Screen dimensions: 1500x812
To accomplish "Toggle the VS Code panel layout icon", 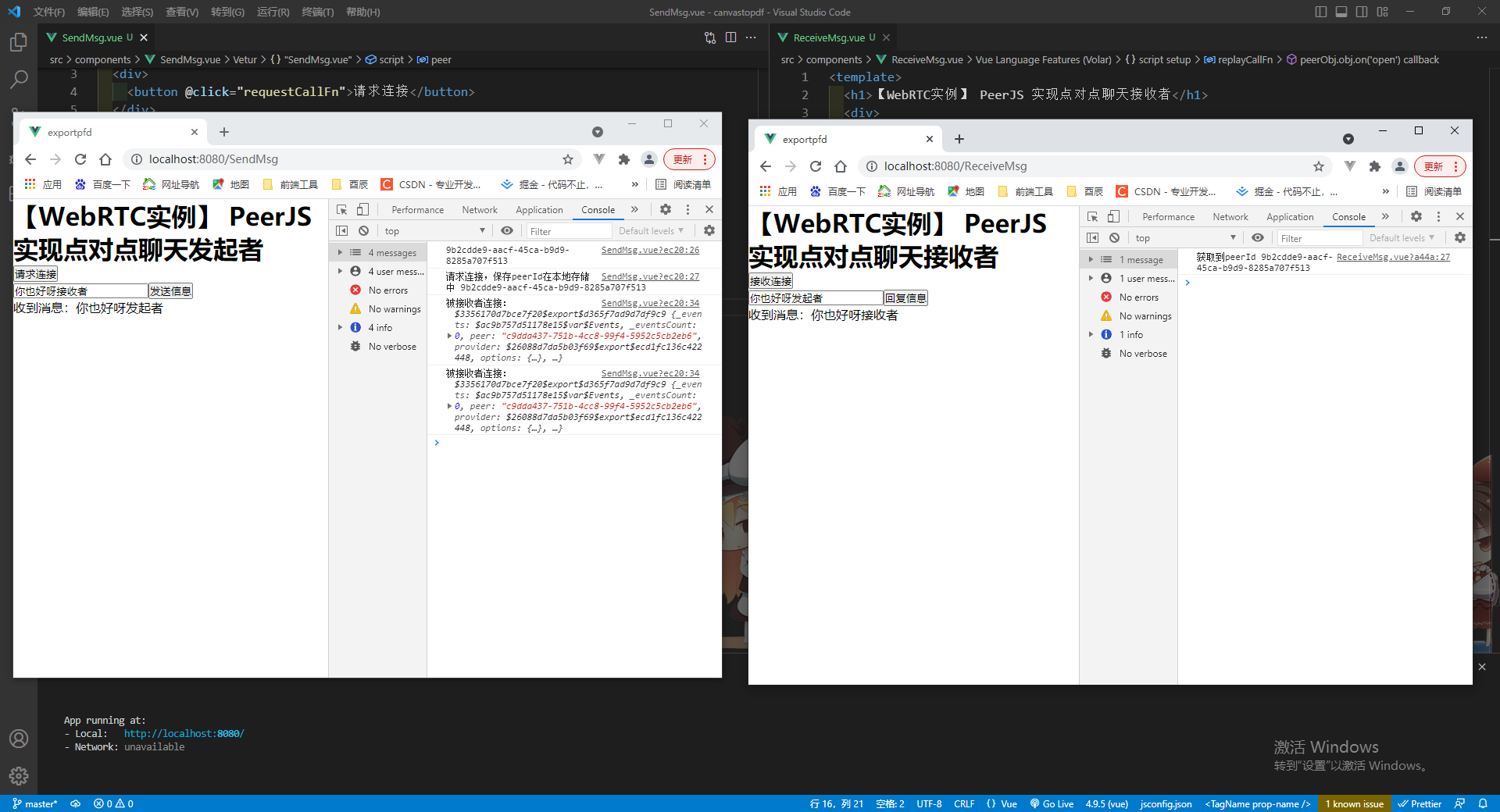I will click(x=1341, y=12).
